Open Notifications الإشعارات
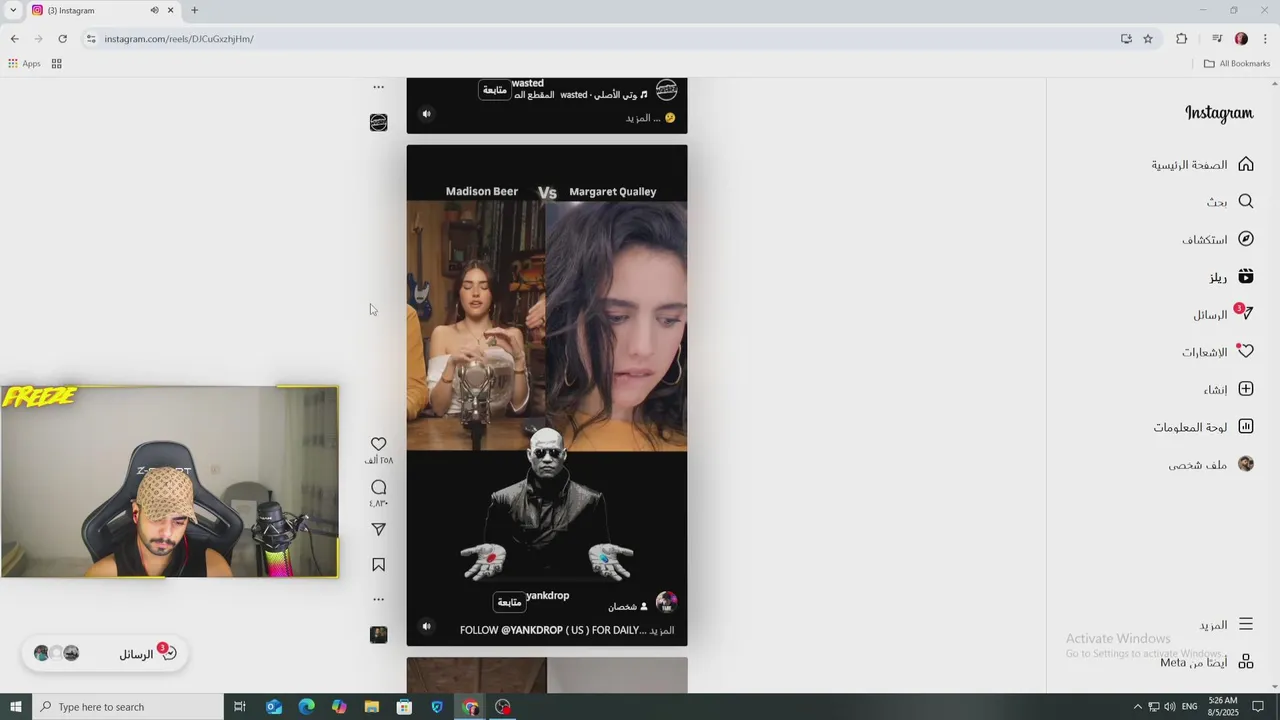 click(x=1218, y=352)
